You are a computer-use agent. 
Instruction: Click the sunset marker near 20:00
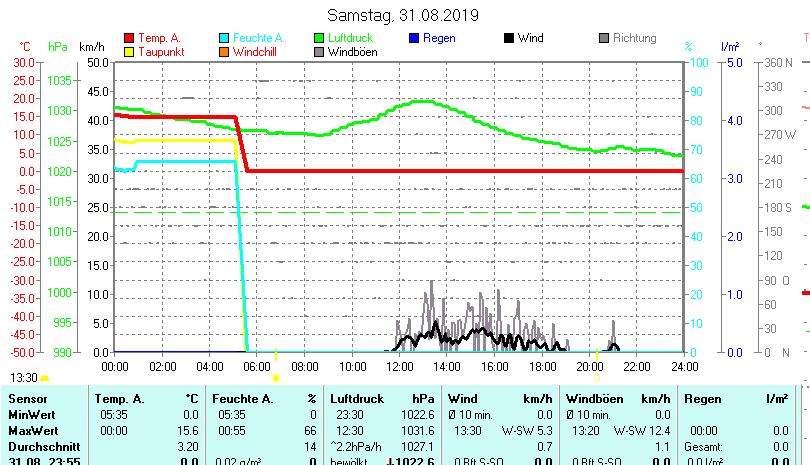pos(596,378)
